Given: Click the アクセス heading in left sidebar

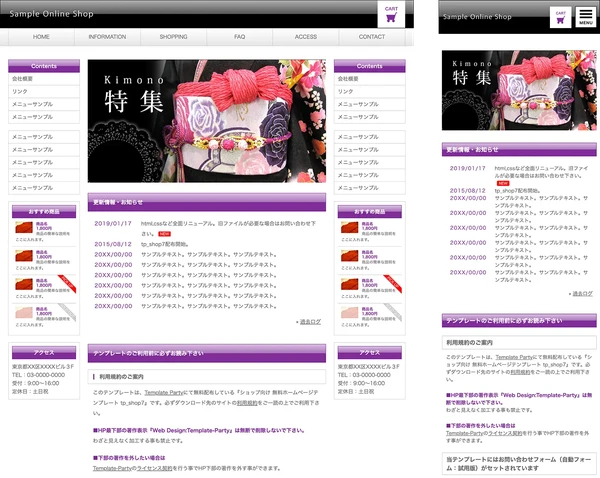Looking at the screenshot, I should pos(44,352).
